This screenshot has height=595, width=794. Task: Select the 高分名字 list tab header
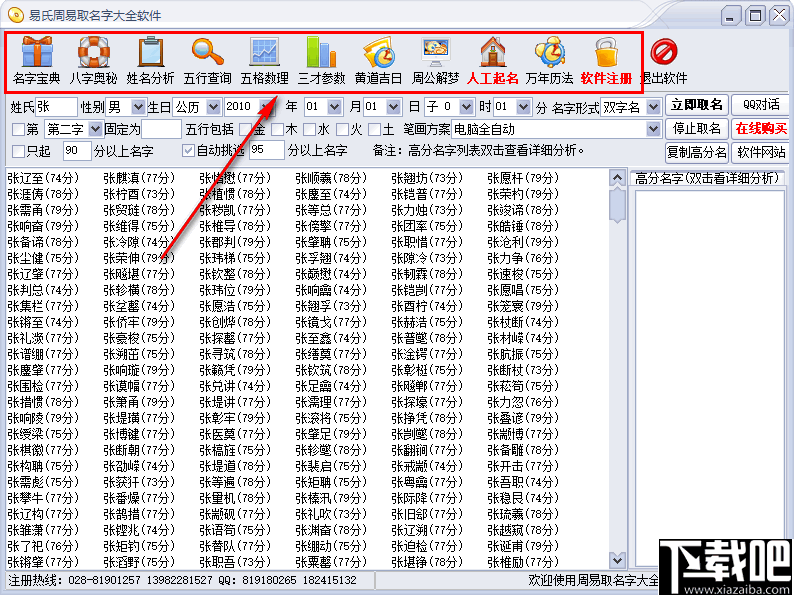(x=706, y=178)
